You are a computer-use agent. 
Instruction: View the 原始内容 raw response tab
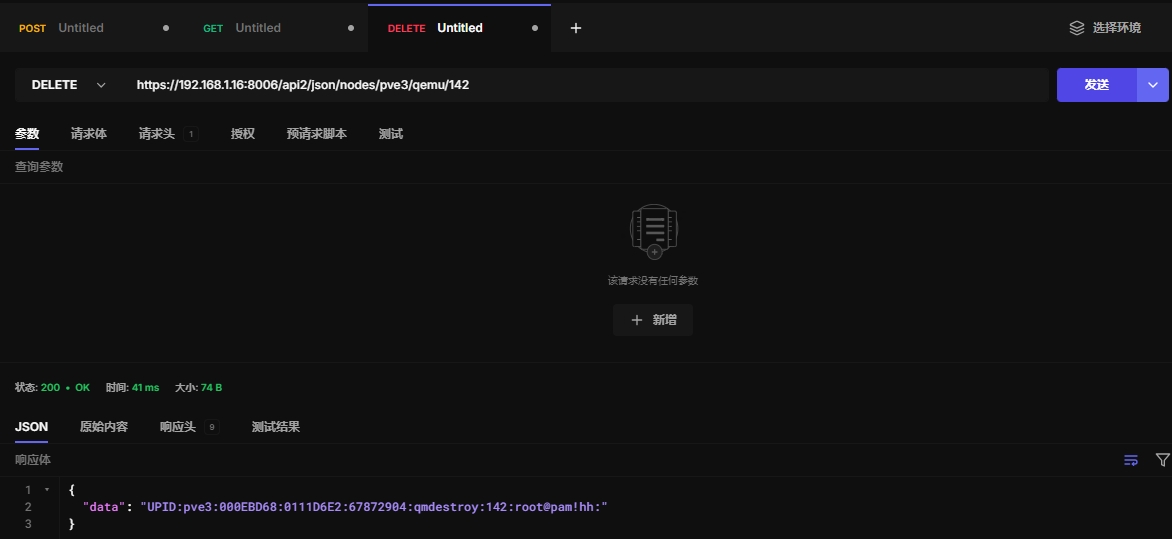click(104, 427)
